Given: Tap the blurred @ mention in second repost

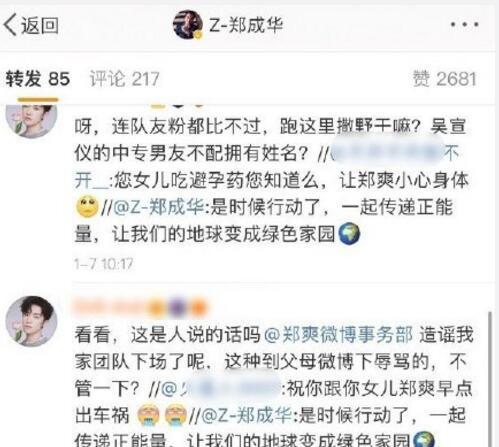Looking at the screenshot, I should 221,388.
